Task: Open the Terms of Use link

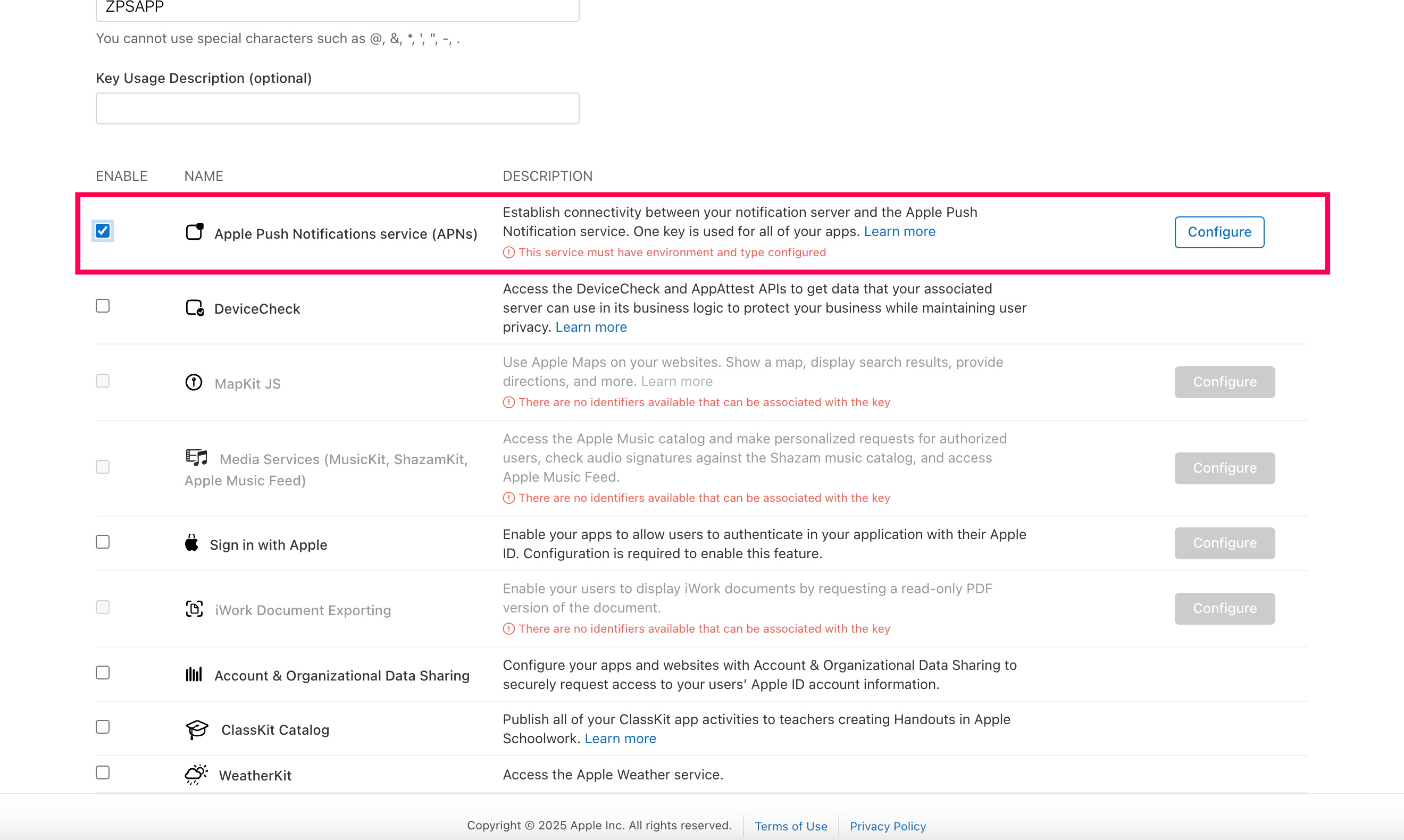Action: tap(790, 826)
